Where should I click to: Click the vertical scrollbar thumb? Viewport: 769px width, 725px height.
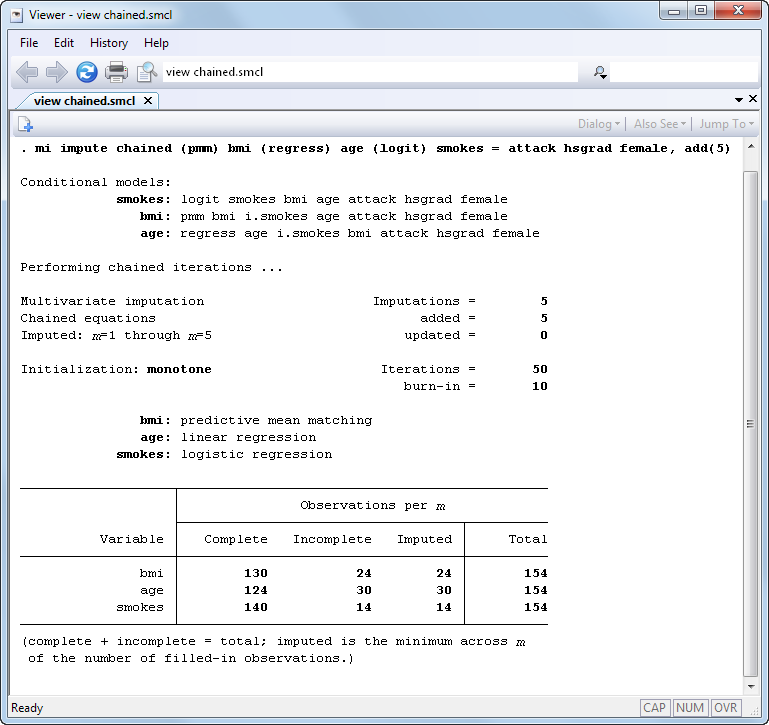pyautogui.click(x=750, y=423)
